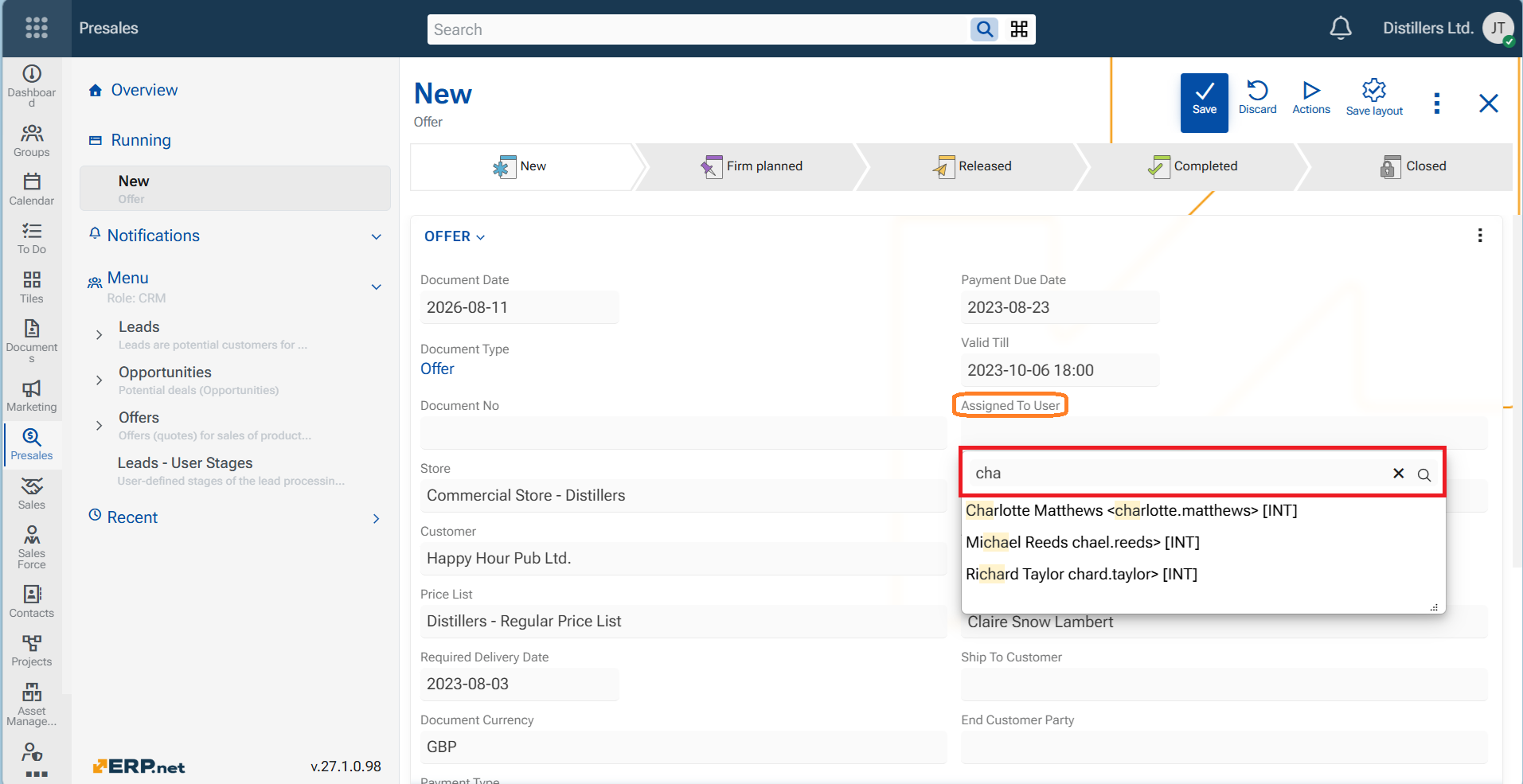This screenshot has width=1523, height=784.
Task: Click the search icon in the user lookup
Action: 1424,474
